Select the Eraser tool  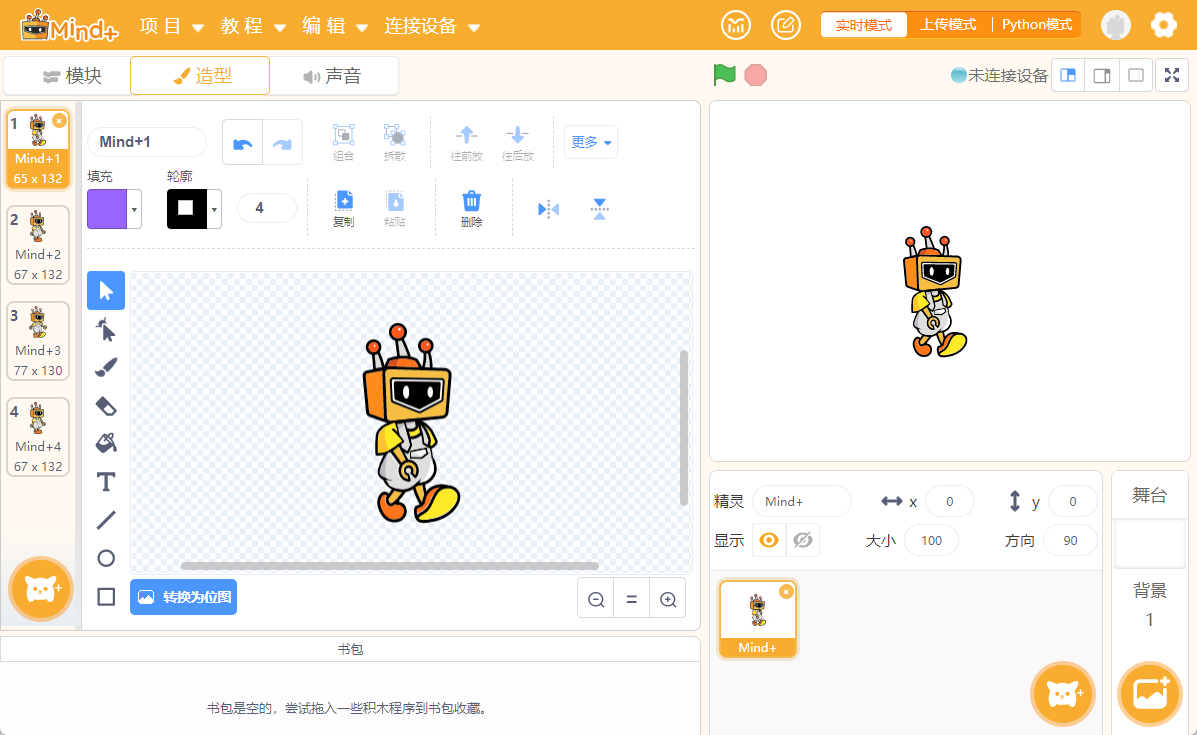(x=106, y=405)
